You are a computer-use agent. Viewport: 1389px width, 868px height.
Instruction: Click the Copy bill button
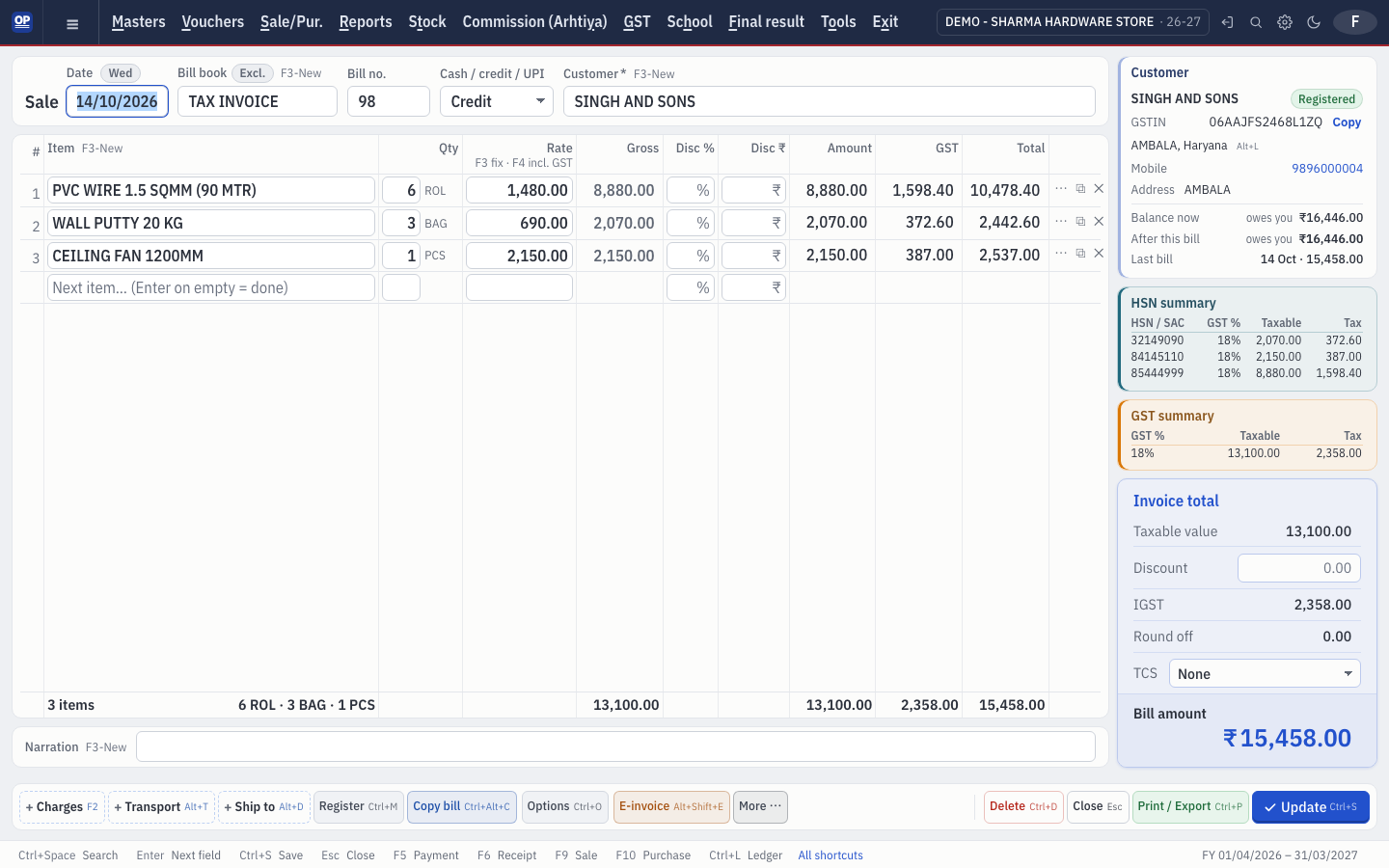[462, 807]
